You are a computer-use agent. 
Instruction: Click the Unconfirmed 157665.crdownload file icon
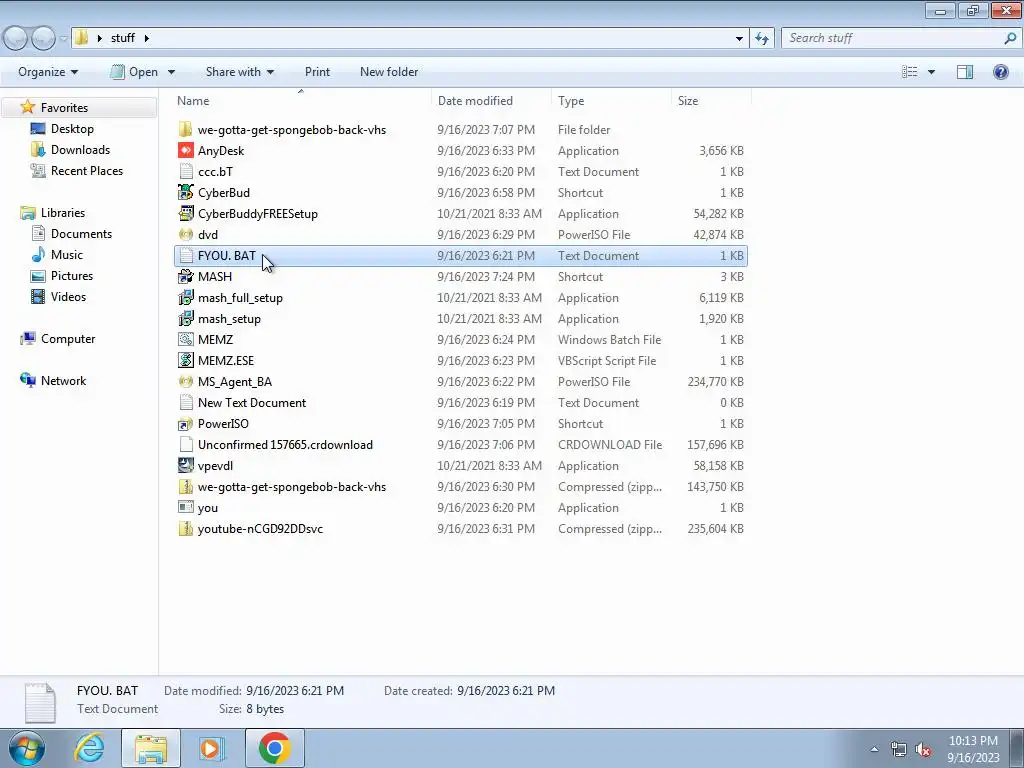[185, 445]
